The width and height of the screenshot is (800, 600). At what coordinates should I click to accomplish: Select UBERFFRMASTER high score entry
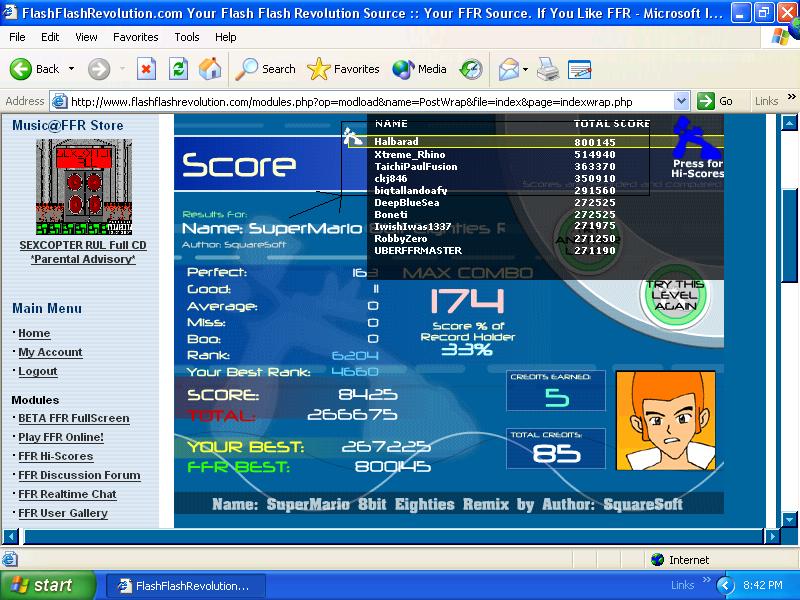495,251
